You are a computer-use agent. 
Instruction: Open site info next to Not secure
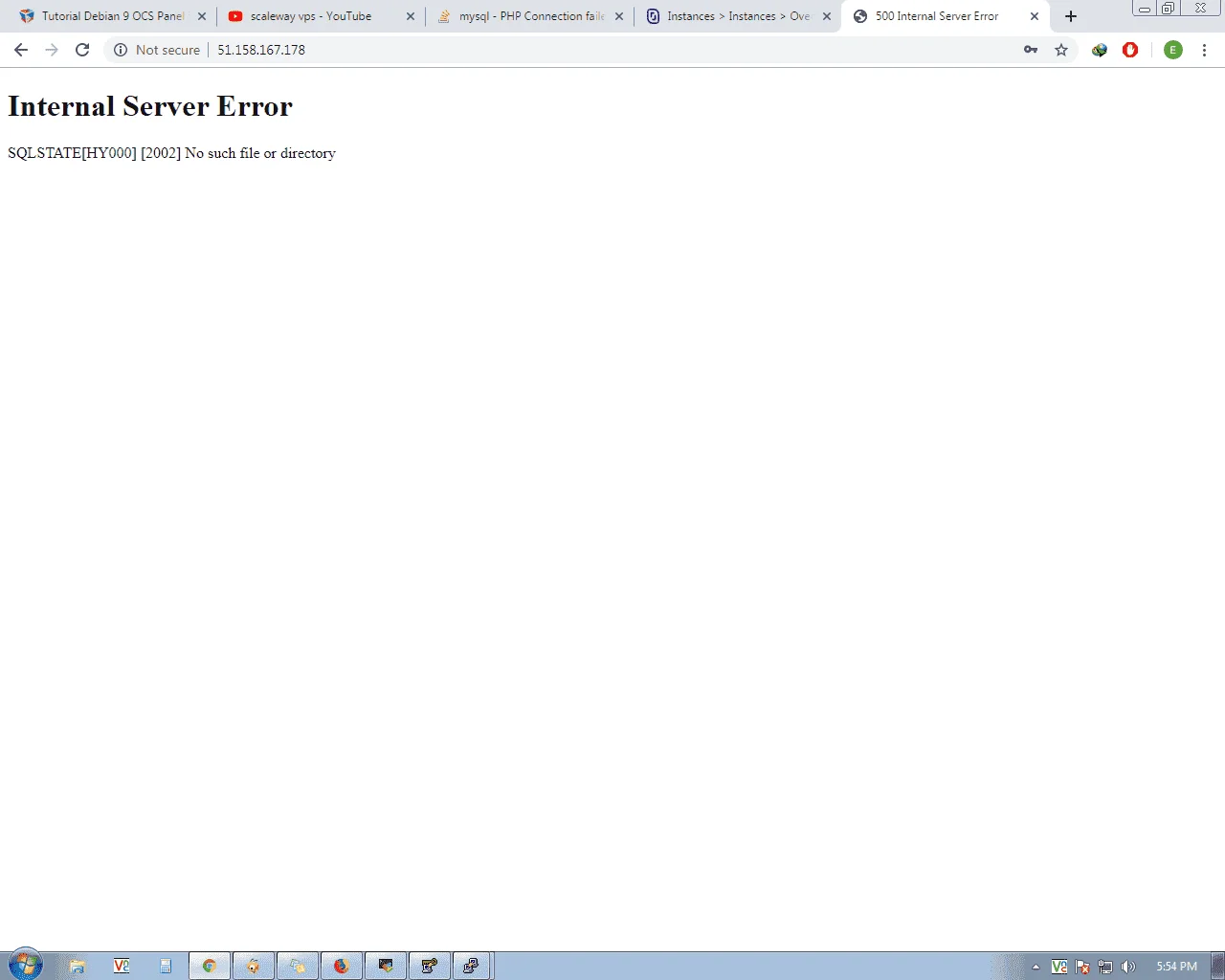121,50
